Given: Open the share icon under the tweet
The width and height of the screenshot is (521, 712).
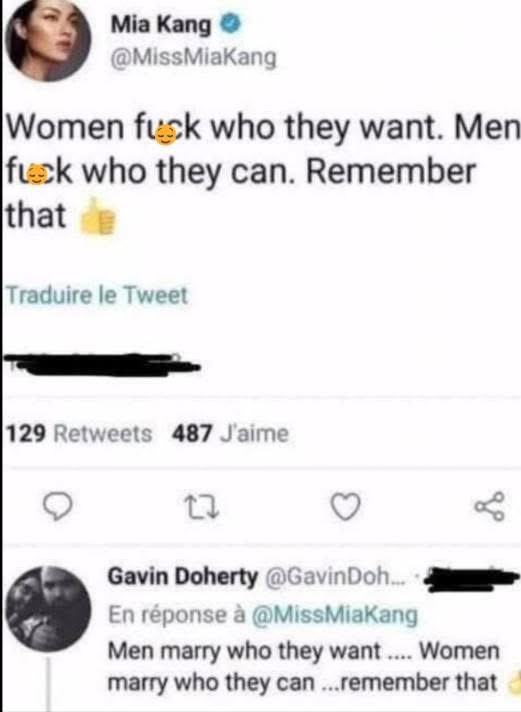Looking at the screenshot, I should point(490,506).
